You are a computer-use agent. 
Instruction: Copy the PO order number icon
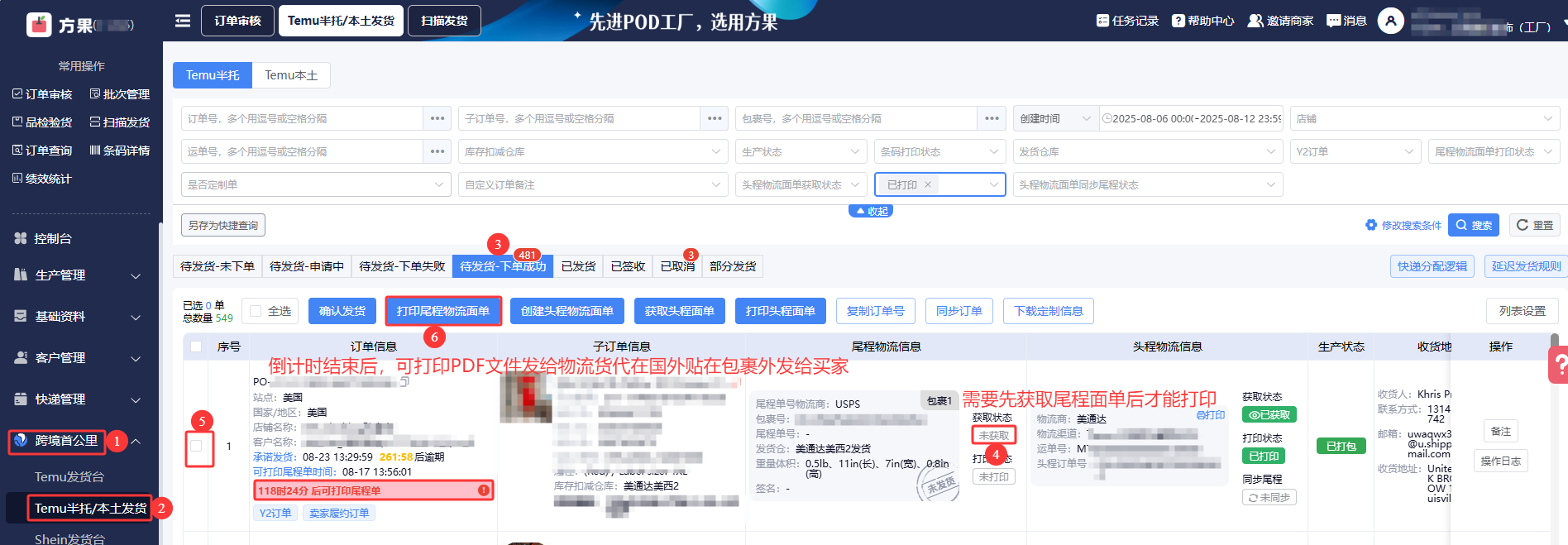(404, 381)
